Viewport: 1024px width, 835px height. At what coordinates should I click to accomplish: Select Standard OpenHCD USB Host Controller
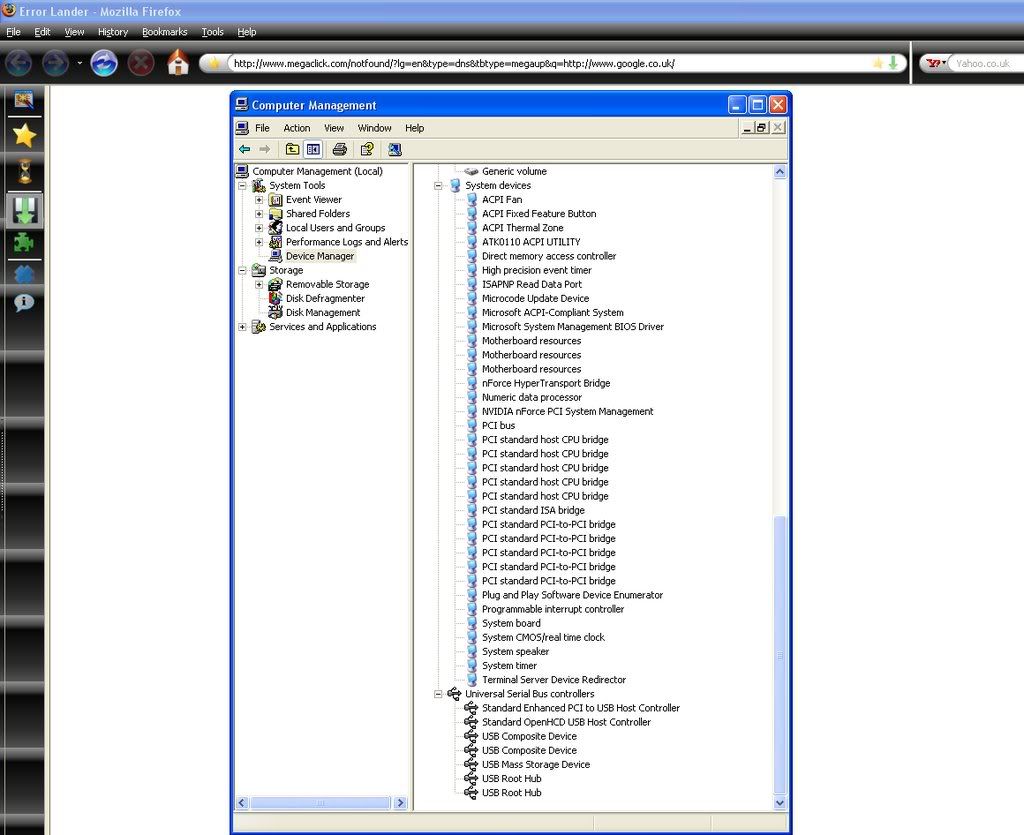point(566,722)
